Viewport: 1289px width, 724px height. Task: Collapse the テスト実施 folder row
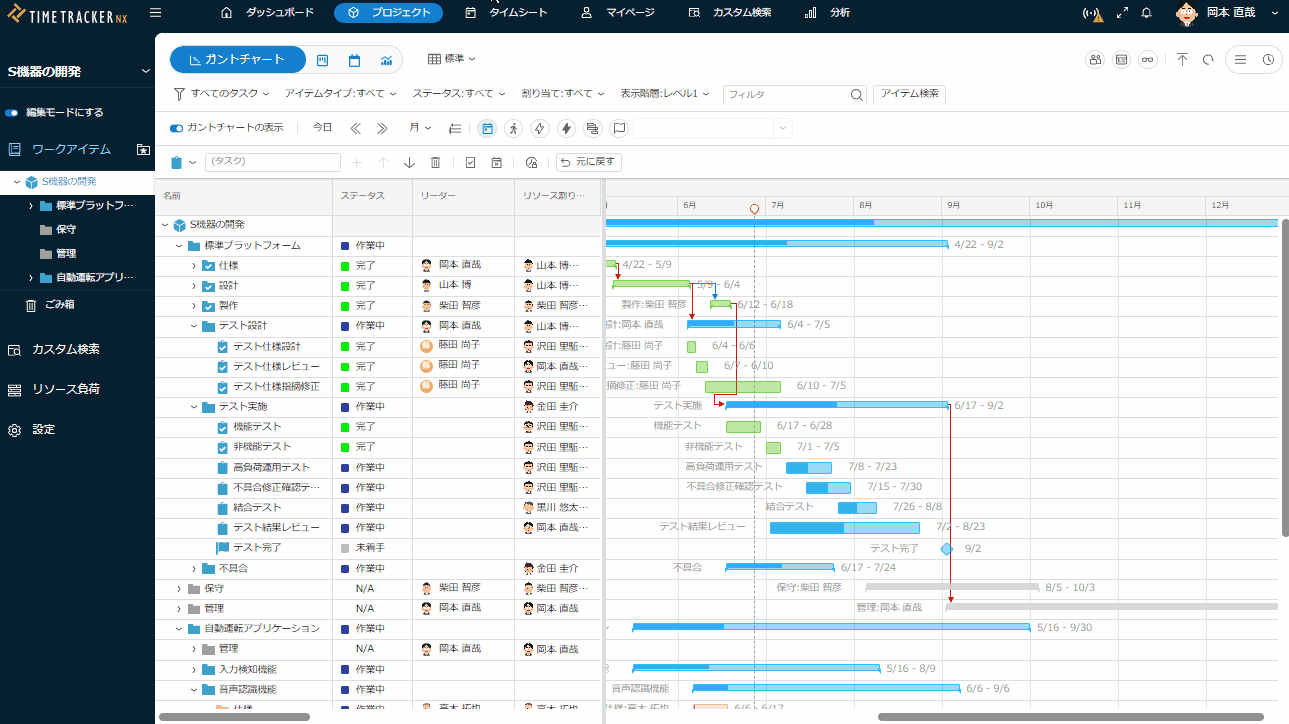tap(194, 407)
